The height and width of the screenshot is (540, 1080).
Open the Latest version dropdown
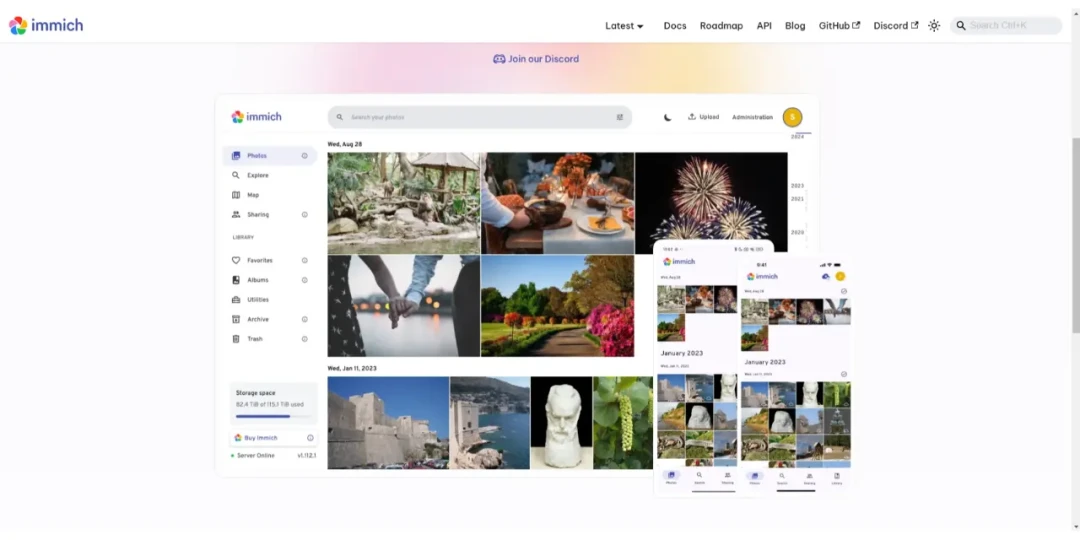(624, 25)
